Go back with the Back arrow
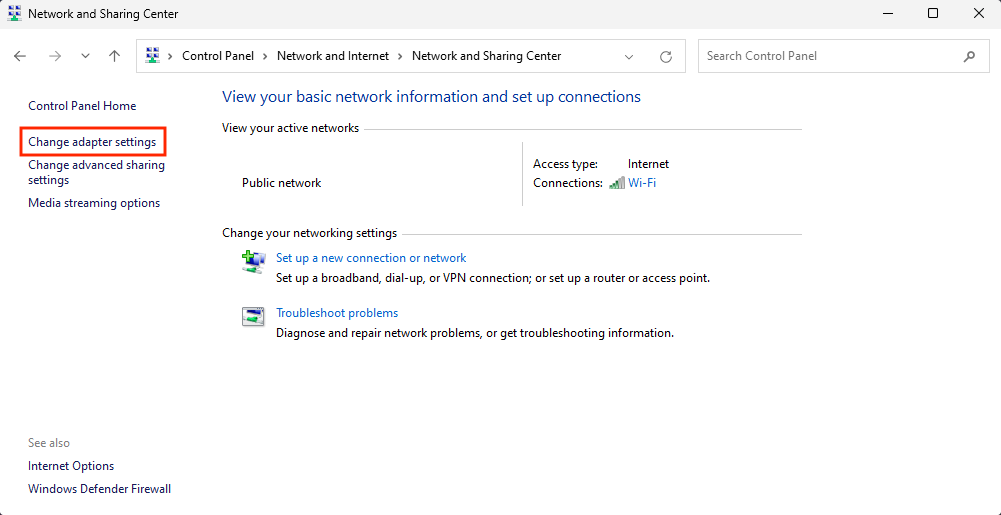 tap(20, 56)
